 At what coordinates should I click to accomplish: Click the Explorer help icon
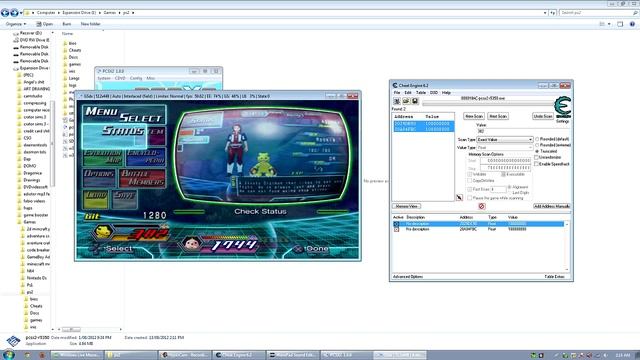(x=632, y=24)
